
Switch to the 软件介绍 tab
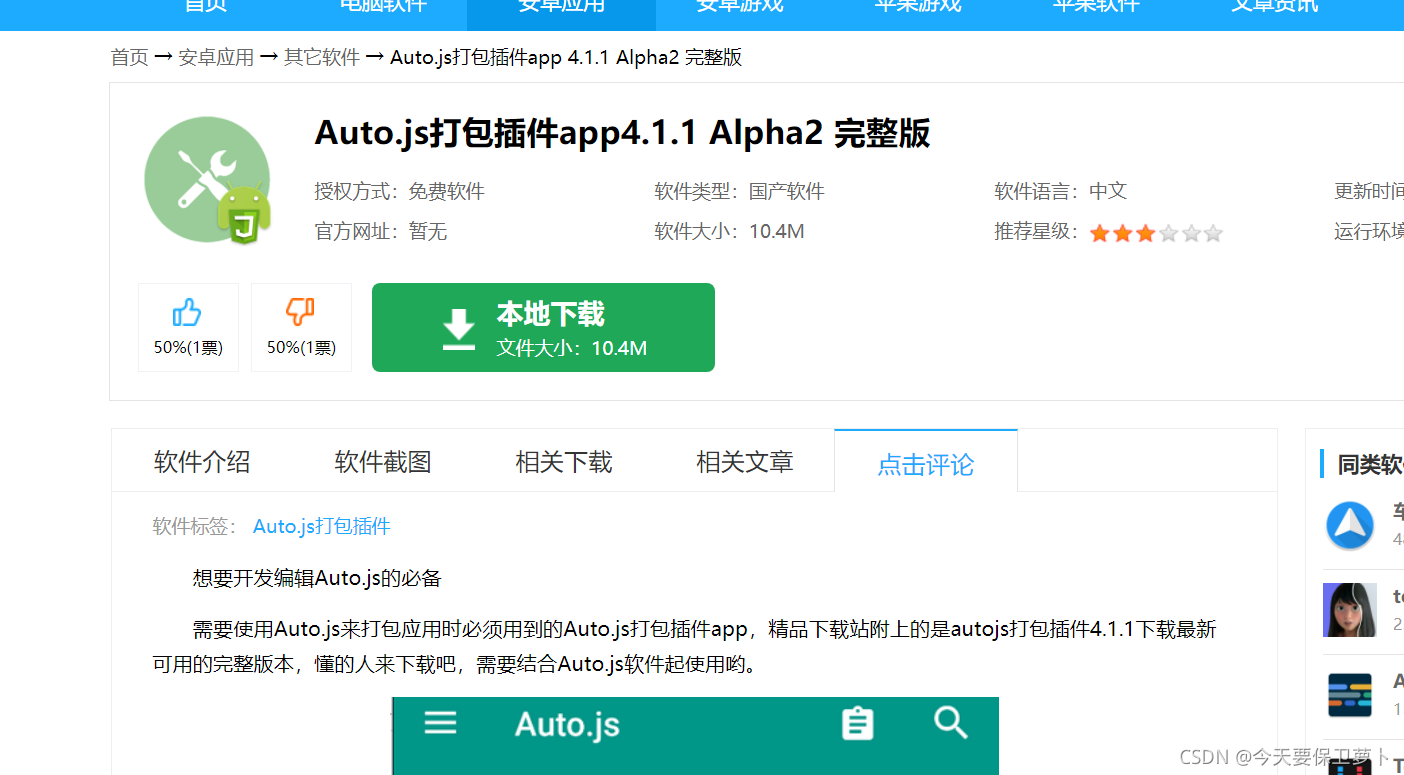click(202, 462)
